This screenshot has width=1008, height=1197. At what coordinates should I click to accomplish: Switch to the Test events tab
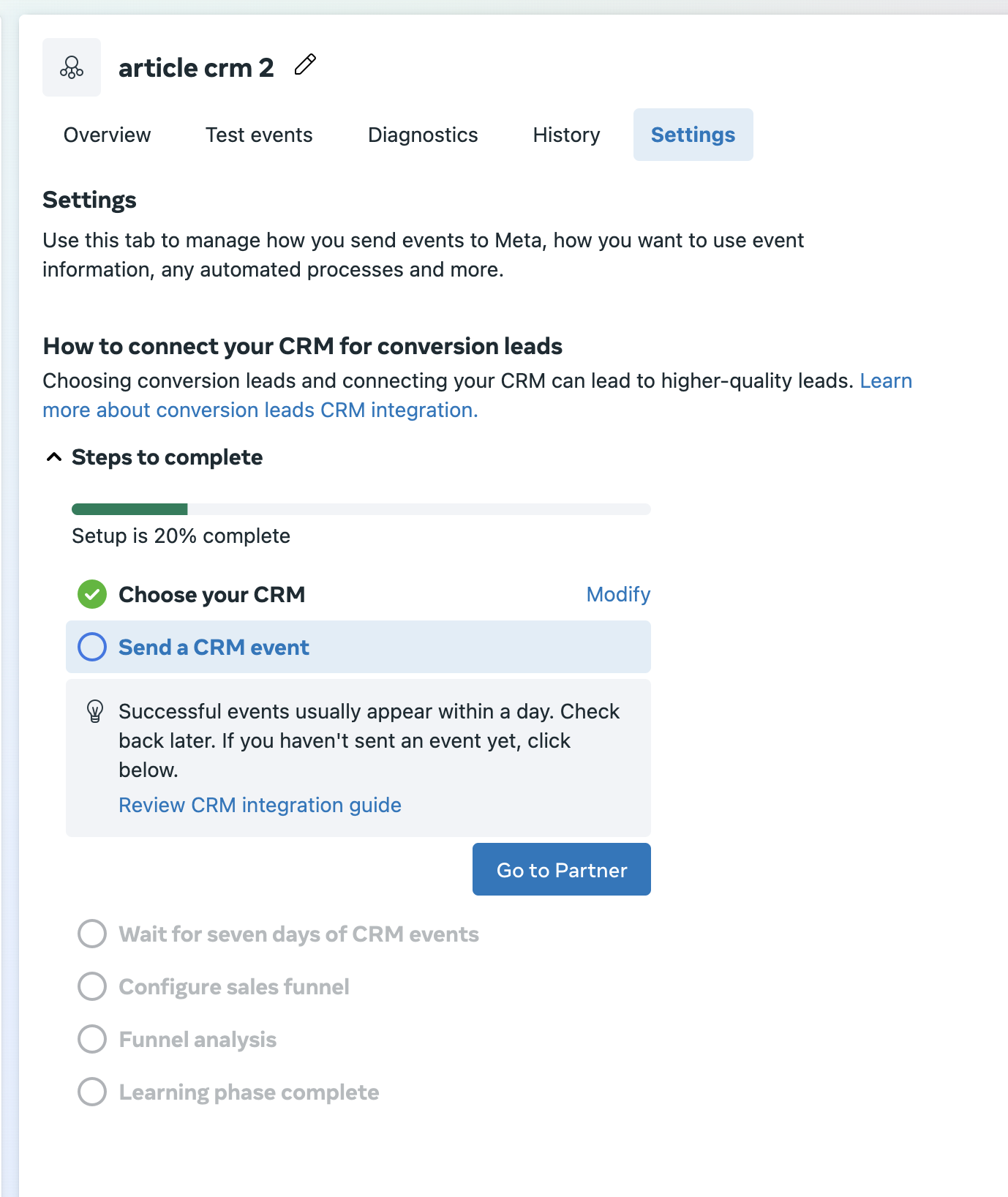point(259,135)
